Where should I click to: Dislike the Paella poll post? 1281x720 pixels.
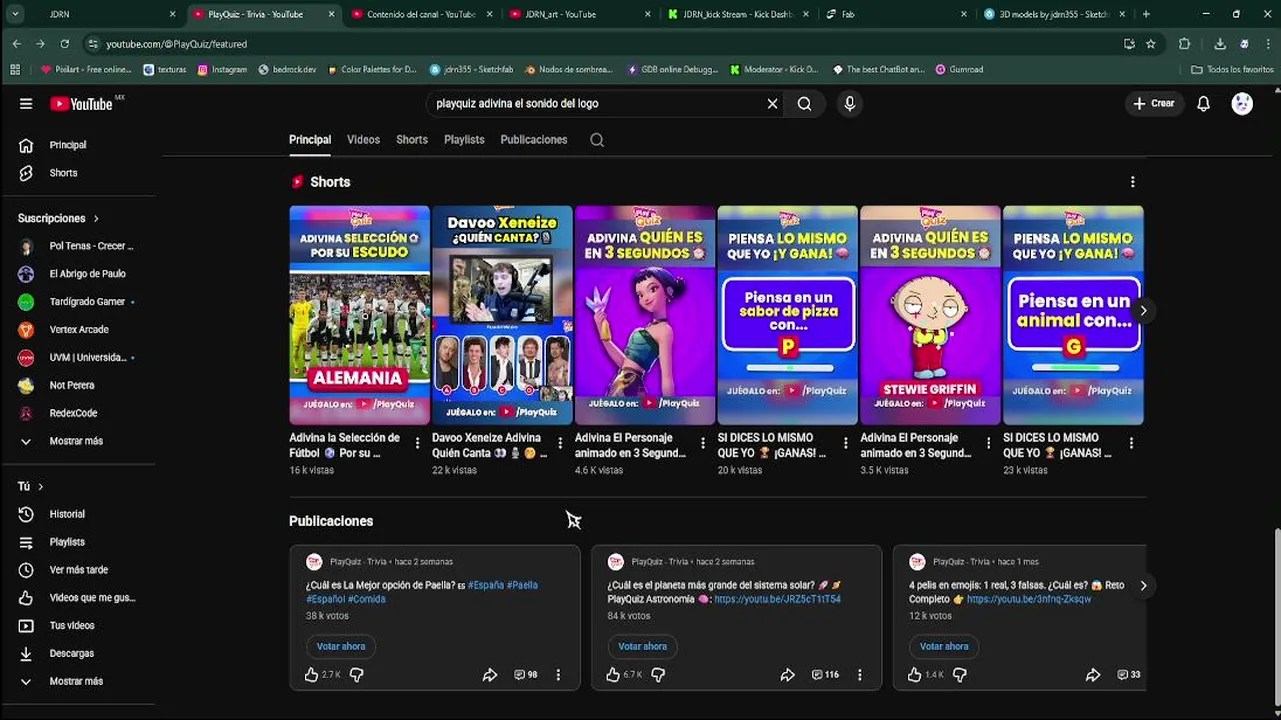tap(356, 675)
